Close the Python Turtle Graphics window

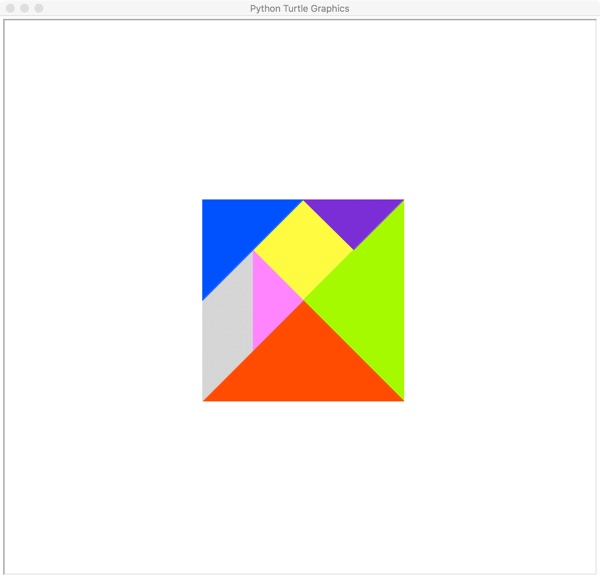10,8
